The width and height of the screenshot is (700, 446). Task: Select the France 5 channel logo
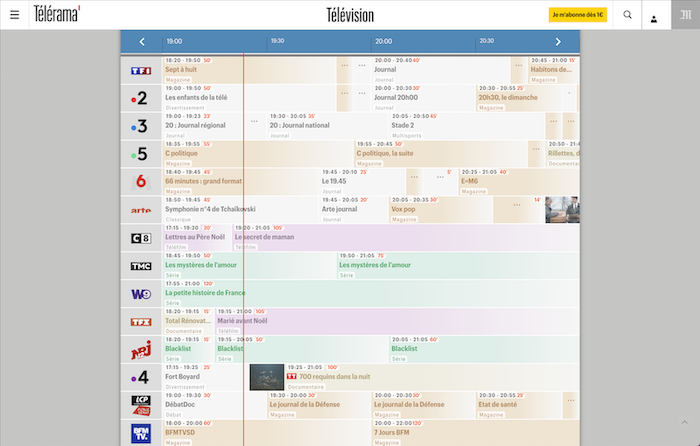point(139,154)
